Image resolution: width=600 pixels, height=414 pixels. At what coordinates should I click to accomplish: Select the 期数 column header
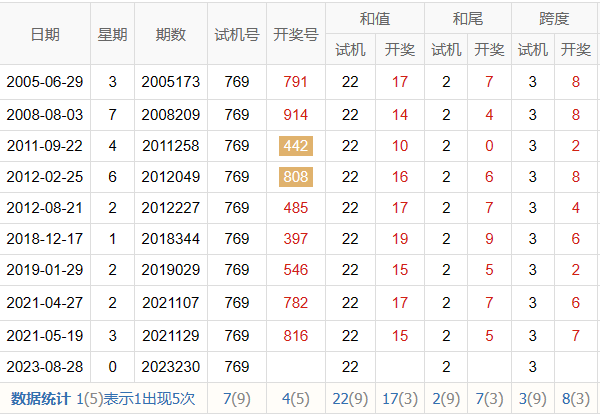click(x=171, y=34)
